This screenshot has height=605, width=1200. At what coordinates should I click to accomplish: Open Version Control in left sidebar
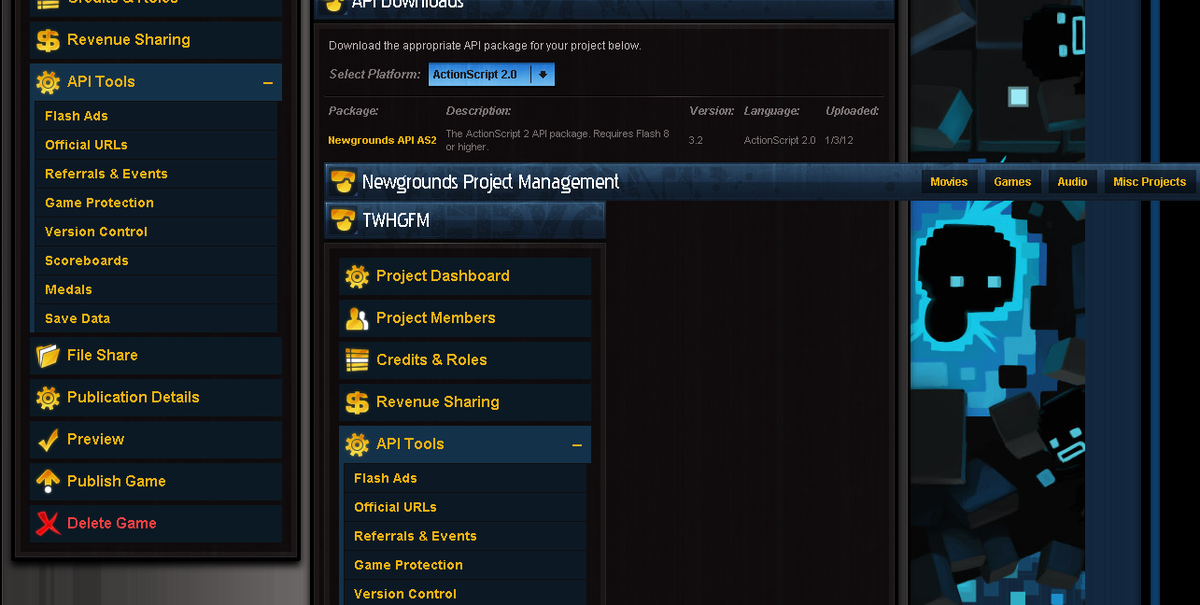coord(156,232)
